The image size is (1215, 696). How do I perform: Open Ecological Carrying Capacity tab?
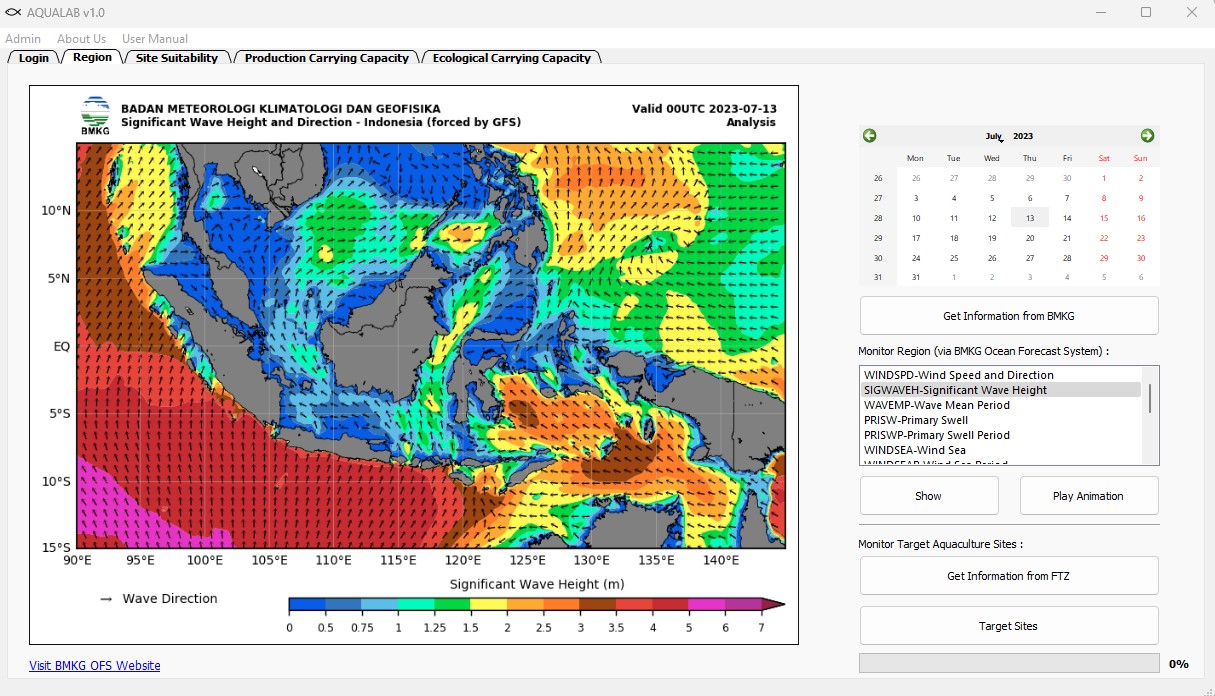[x=511, y=58]
